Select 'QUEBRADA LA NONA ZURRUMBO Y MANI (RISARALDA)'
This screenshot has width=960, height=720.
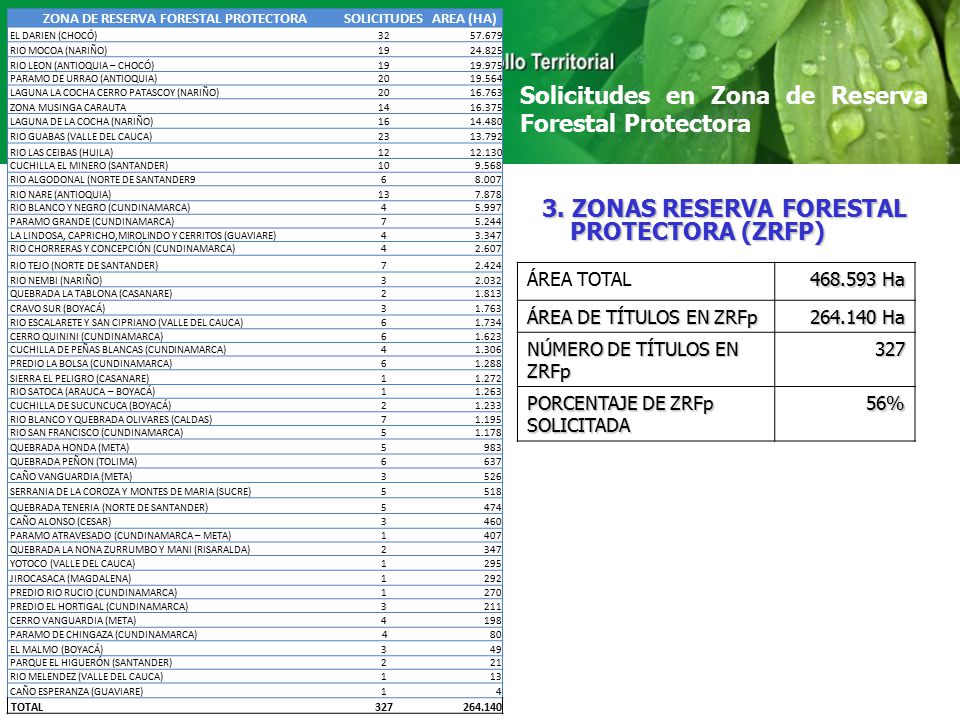pos(130,550)
